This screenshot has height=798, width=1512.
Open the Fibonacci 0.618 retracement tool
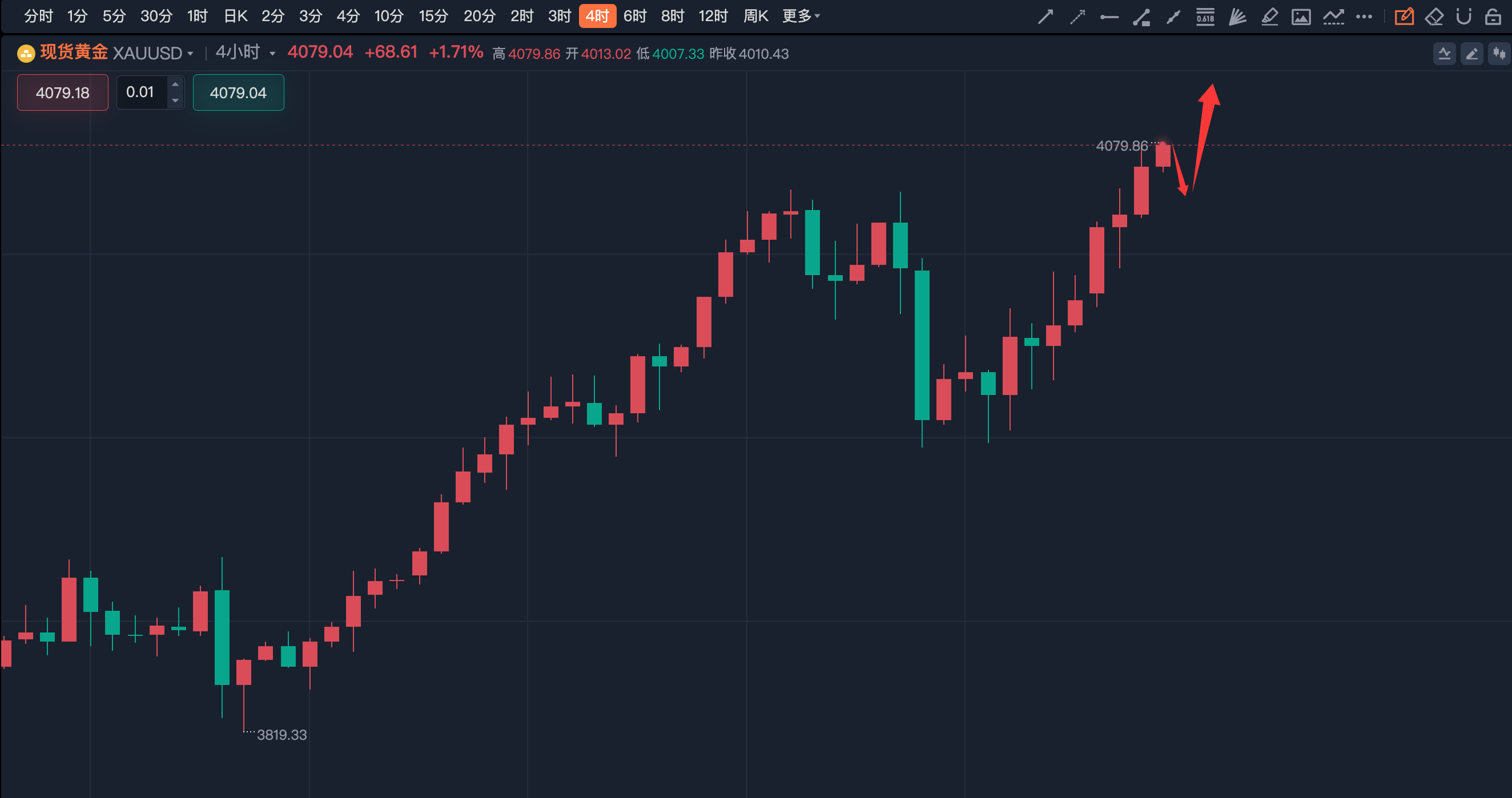point(1205,17)
